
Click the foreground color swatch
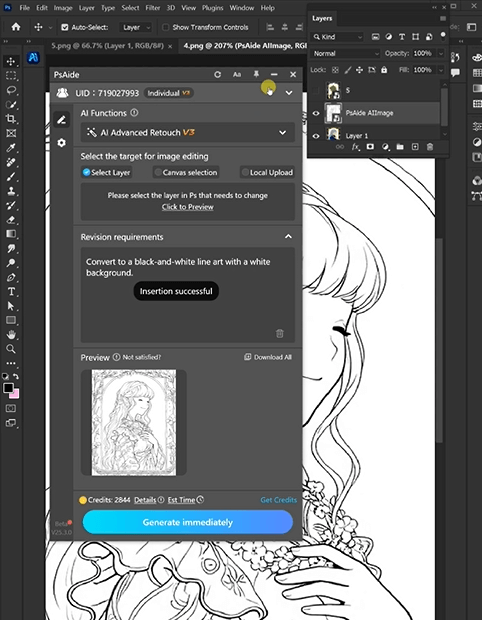(x=8, y=388)
